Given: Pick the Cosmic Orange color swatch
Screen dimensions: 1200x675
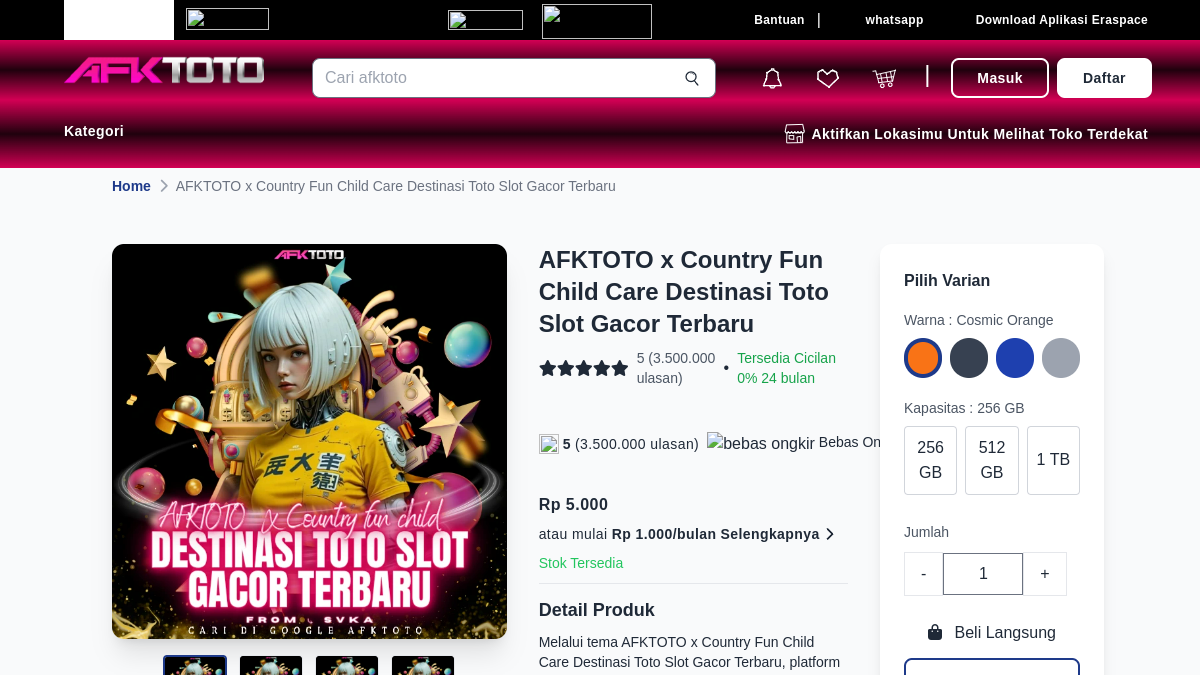Looking at the screenshot, I should (923, 358).
